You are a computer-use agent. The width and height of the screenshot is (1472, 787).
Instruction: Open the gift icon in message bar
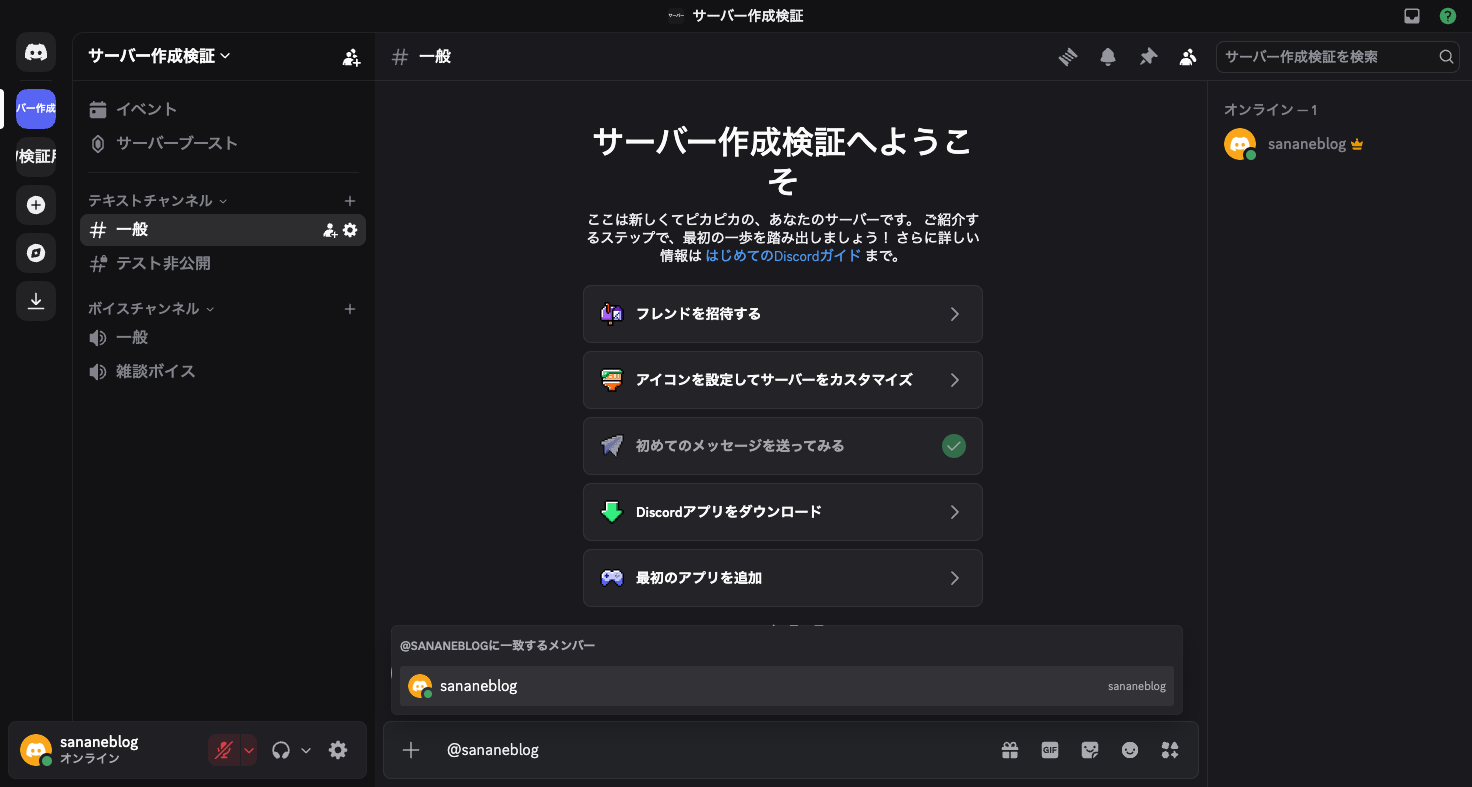(x=1010, y=750)
